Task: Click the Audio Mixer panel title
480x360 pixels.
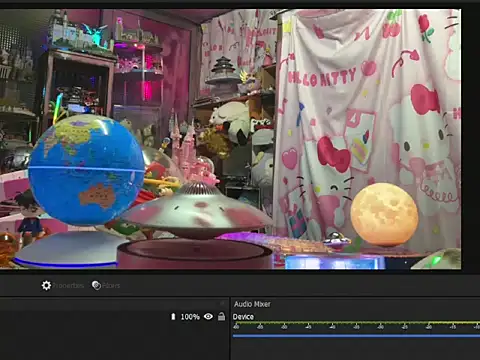Action: point(252,304)
